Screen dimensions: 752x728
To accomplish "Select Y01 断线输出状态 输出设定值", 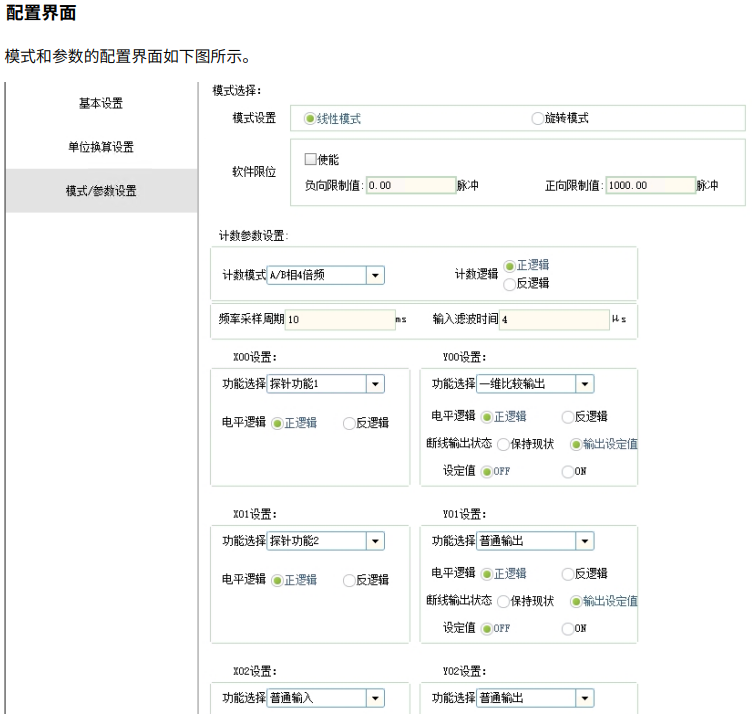I will (x=576, y=601).
